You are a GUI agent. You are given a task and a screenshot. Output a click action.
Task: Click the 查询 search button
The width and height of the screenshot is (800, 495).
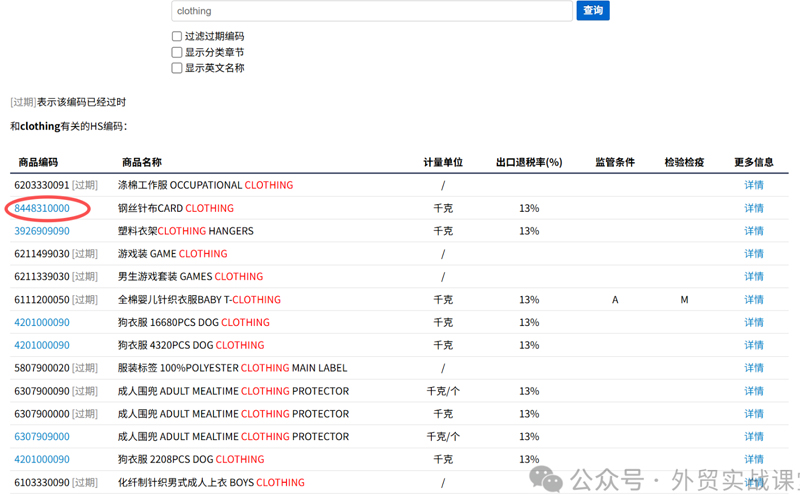point(593,11)
